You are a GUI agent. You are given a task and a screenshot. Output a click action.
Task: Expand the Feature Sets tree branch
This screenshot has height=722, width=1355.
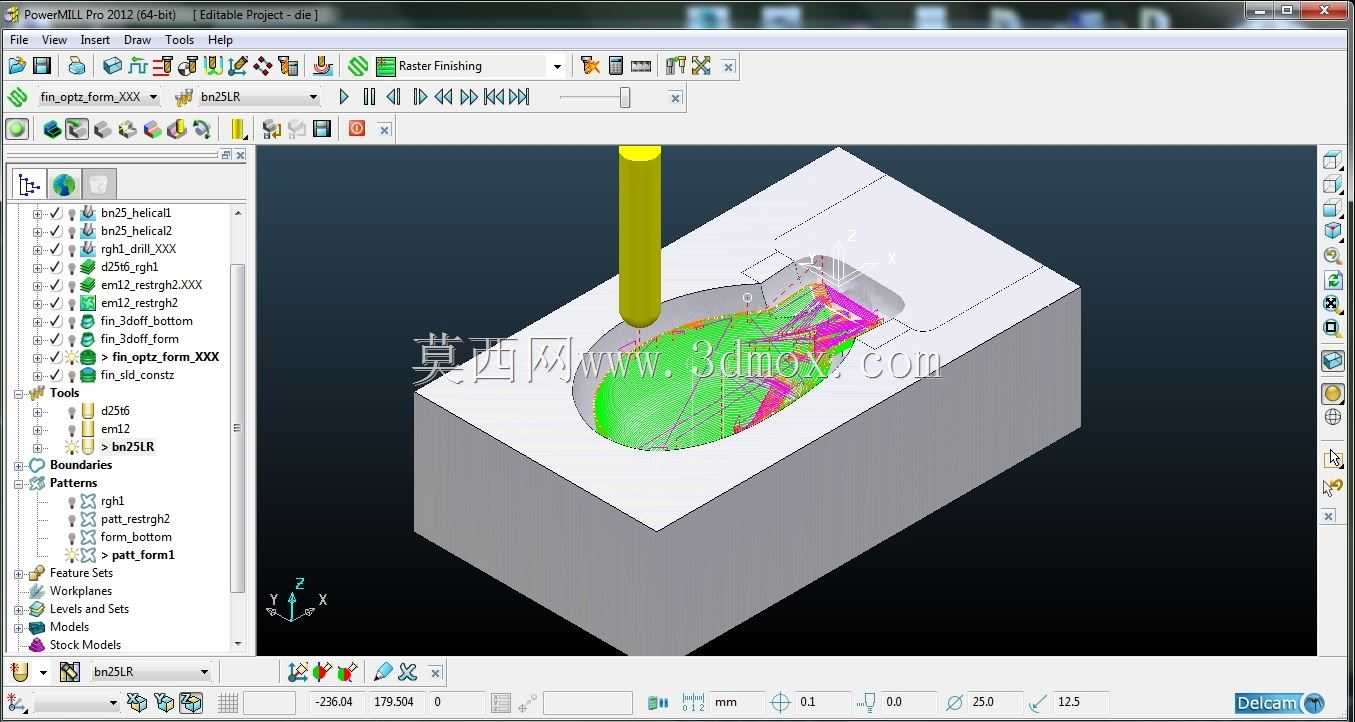(x=19, y=573)
